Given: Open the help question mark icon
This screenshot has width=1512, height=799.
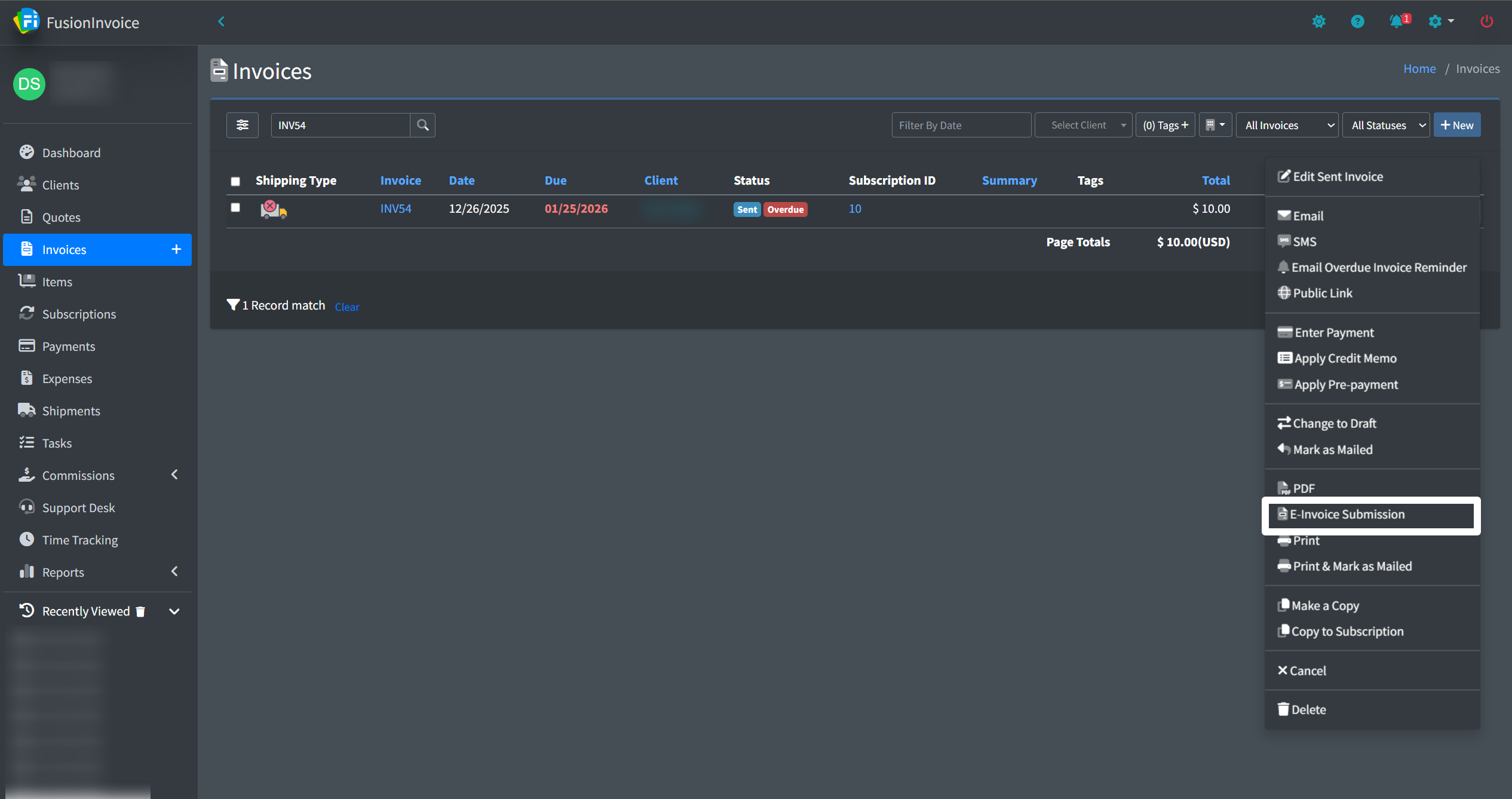Looking at the screenshot, I should (1357, 22).
